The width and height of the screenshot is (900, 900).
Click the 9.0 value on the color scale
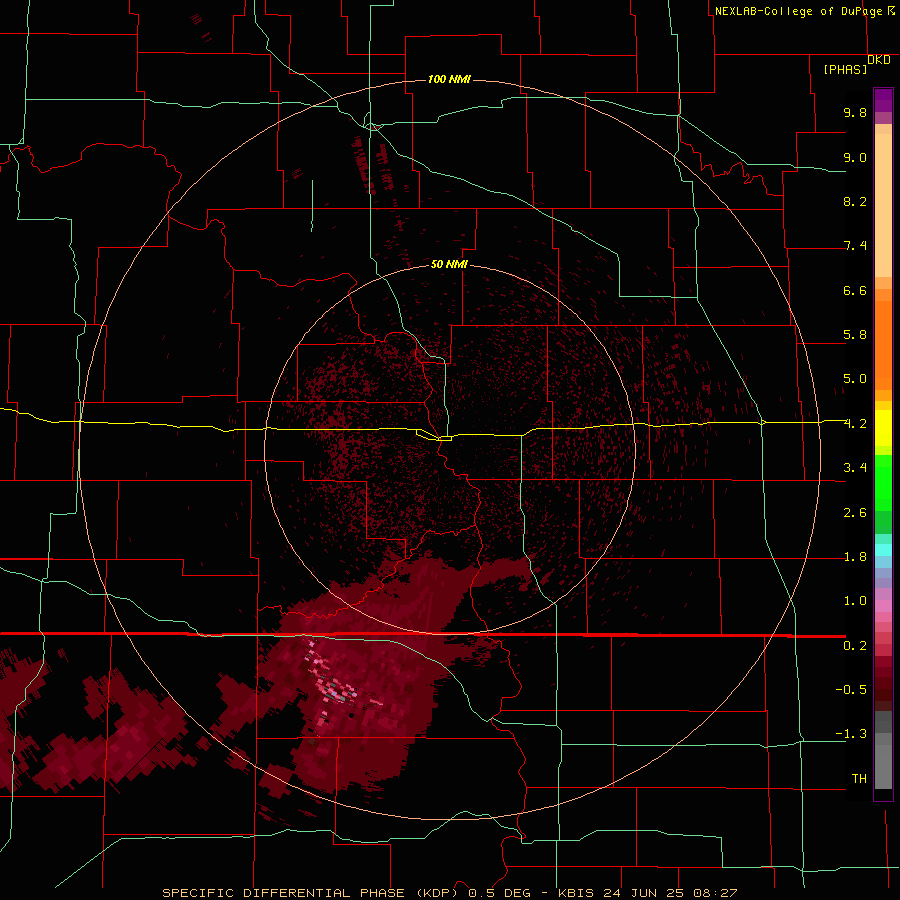click(x=855, y=157)
